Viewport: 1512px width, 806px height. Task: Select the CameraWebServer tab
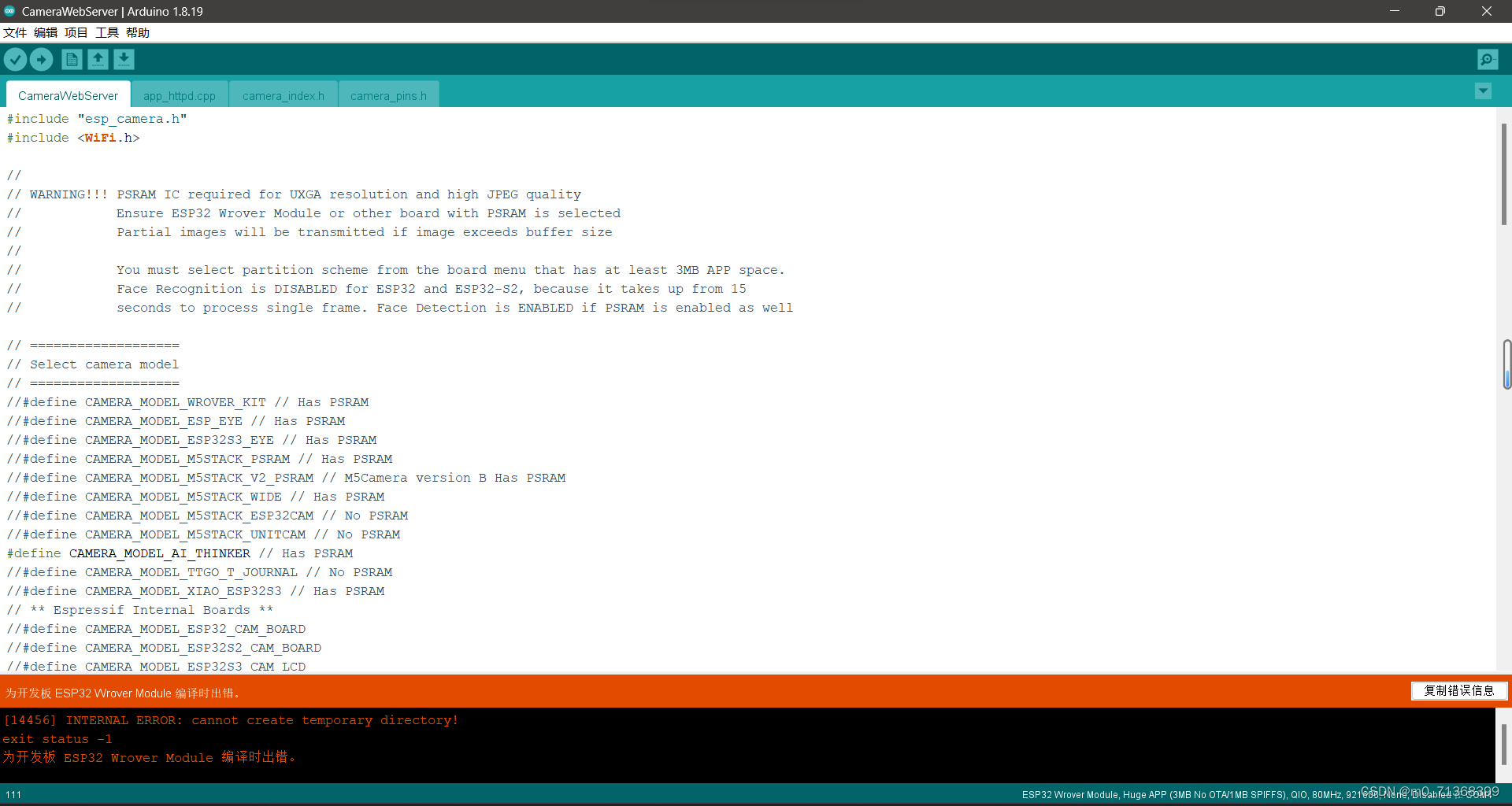click(x=67, y=95)
